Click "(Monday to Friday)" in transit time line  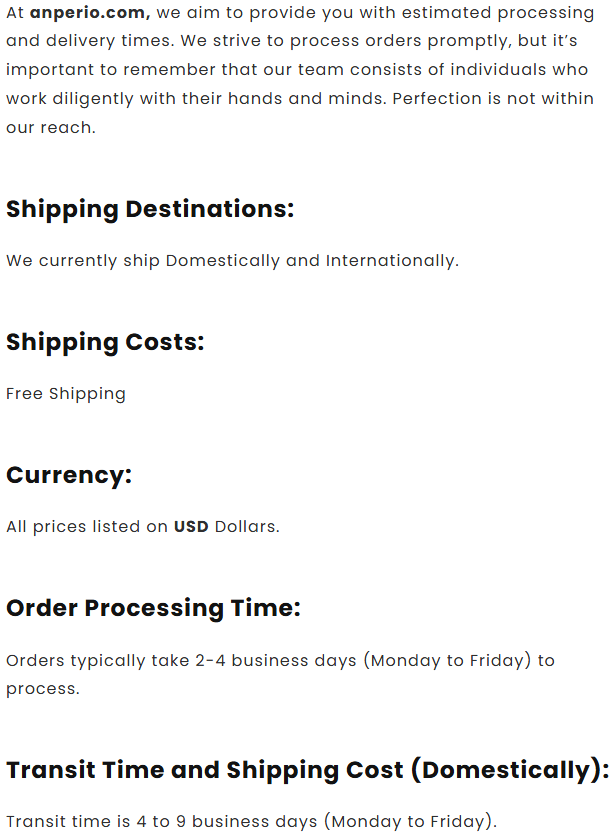pyautogui.click(x=410, y=822)
